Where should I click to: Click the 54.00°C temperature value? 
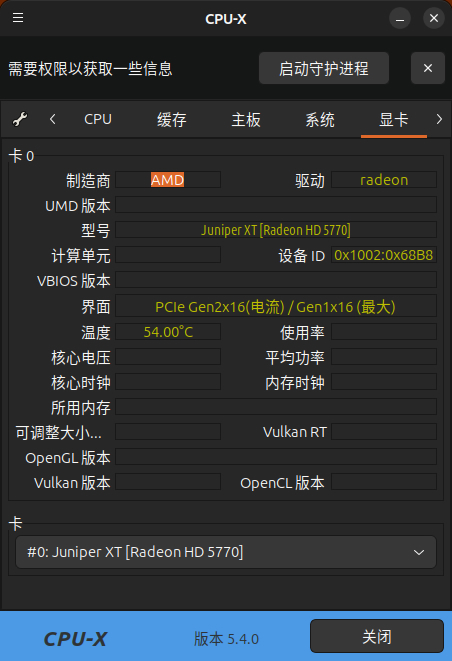[x=168, y=332]
